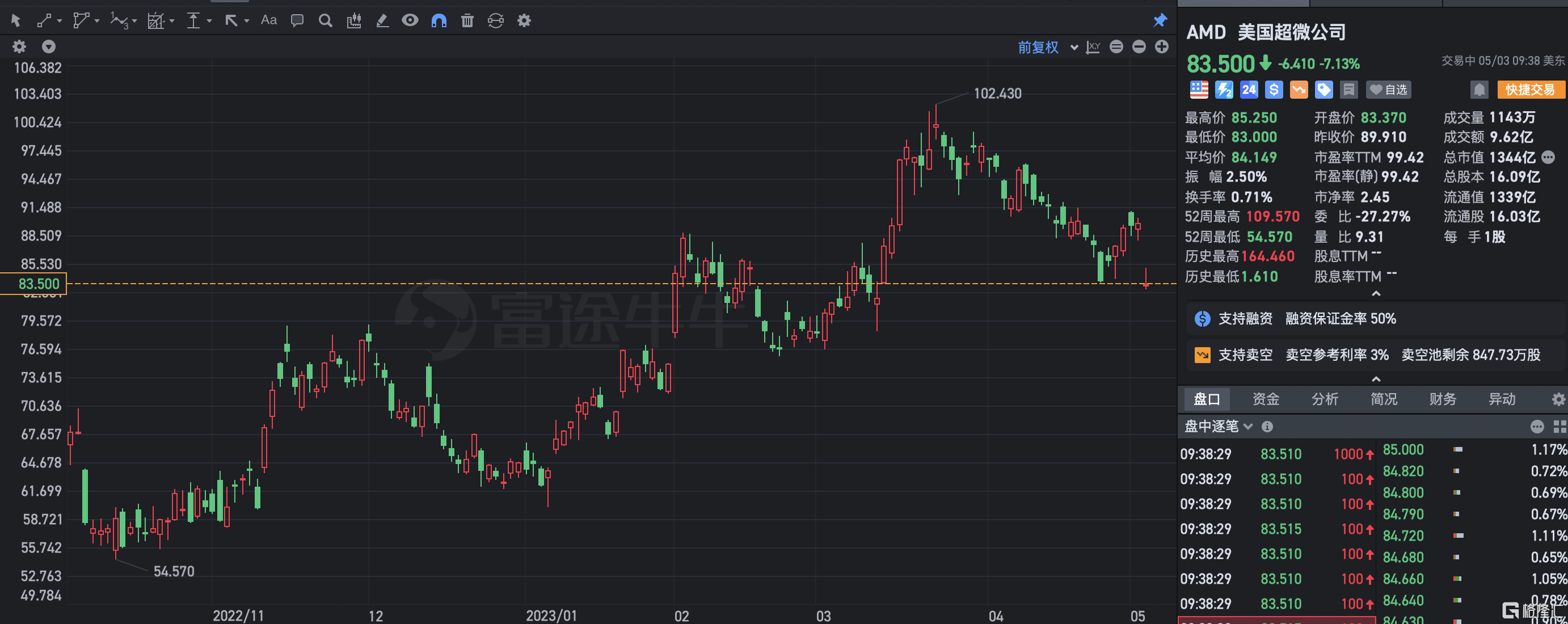Click the blue price tag icon
Screen dimensions: 1568x624
[1324, 90]
